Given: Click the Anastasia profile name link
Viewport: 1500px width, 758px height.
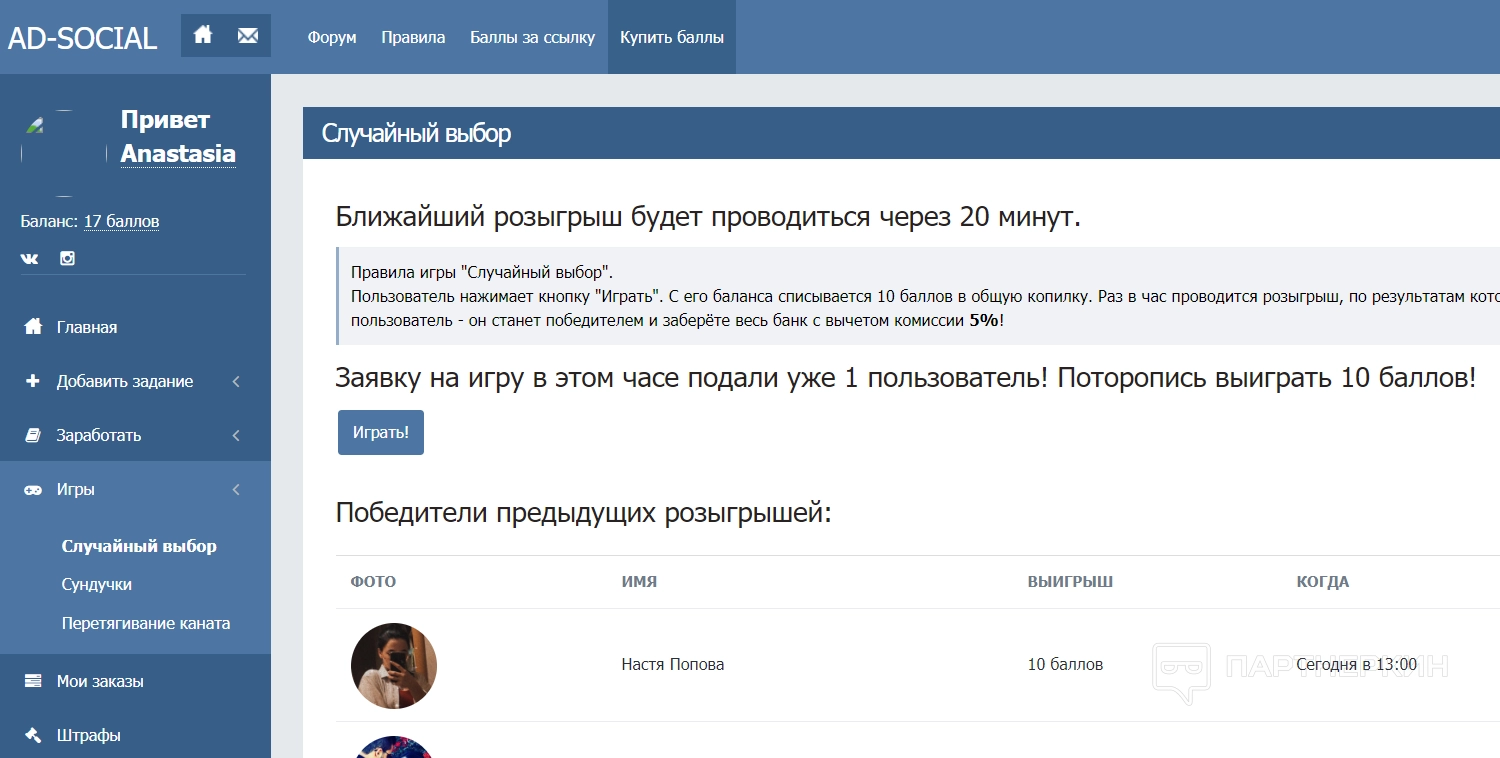Looking at the screenshot, I should pyautogui.click(x=178, y=153).
